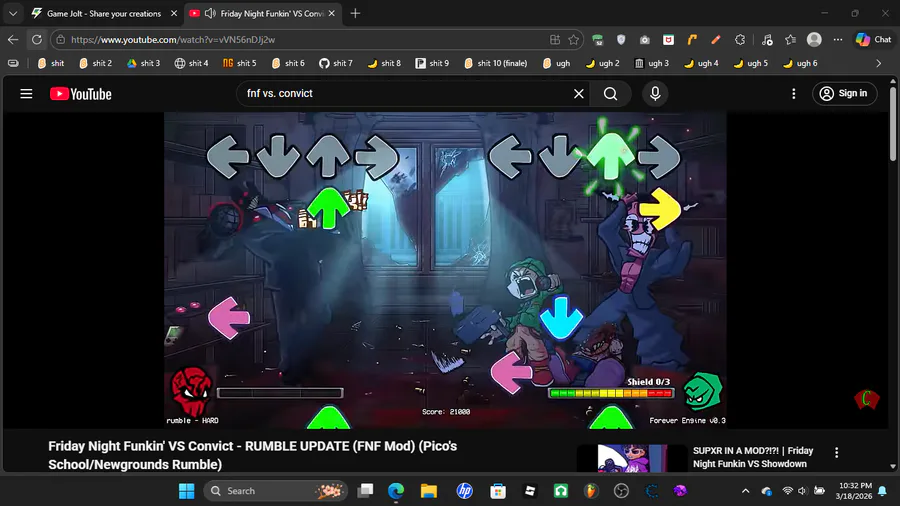900x506 pixels.
Task: Open the browser Extensions puzzle icon
Action: point(740,40)
